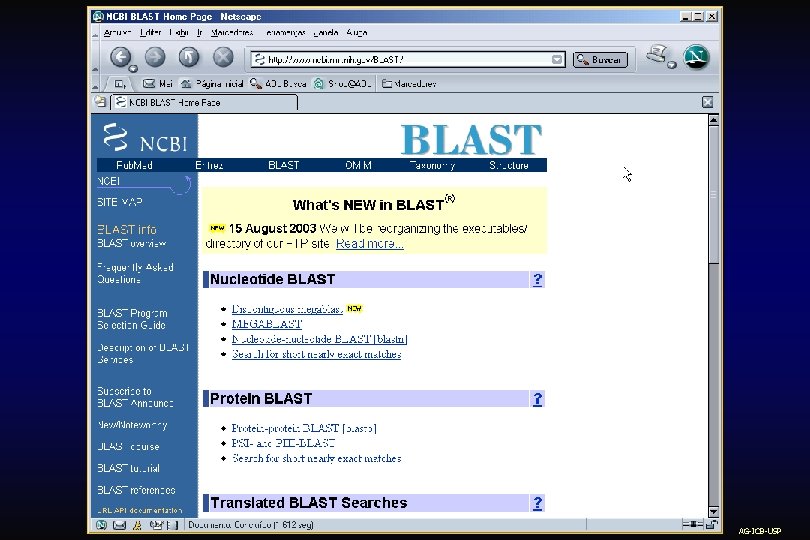Open the Janela menu
The width and height of the screenshot is (810, 540).
click(325, 33)
